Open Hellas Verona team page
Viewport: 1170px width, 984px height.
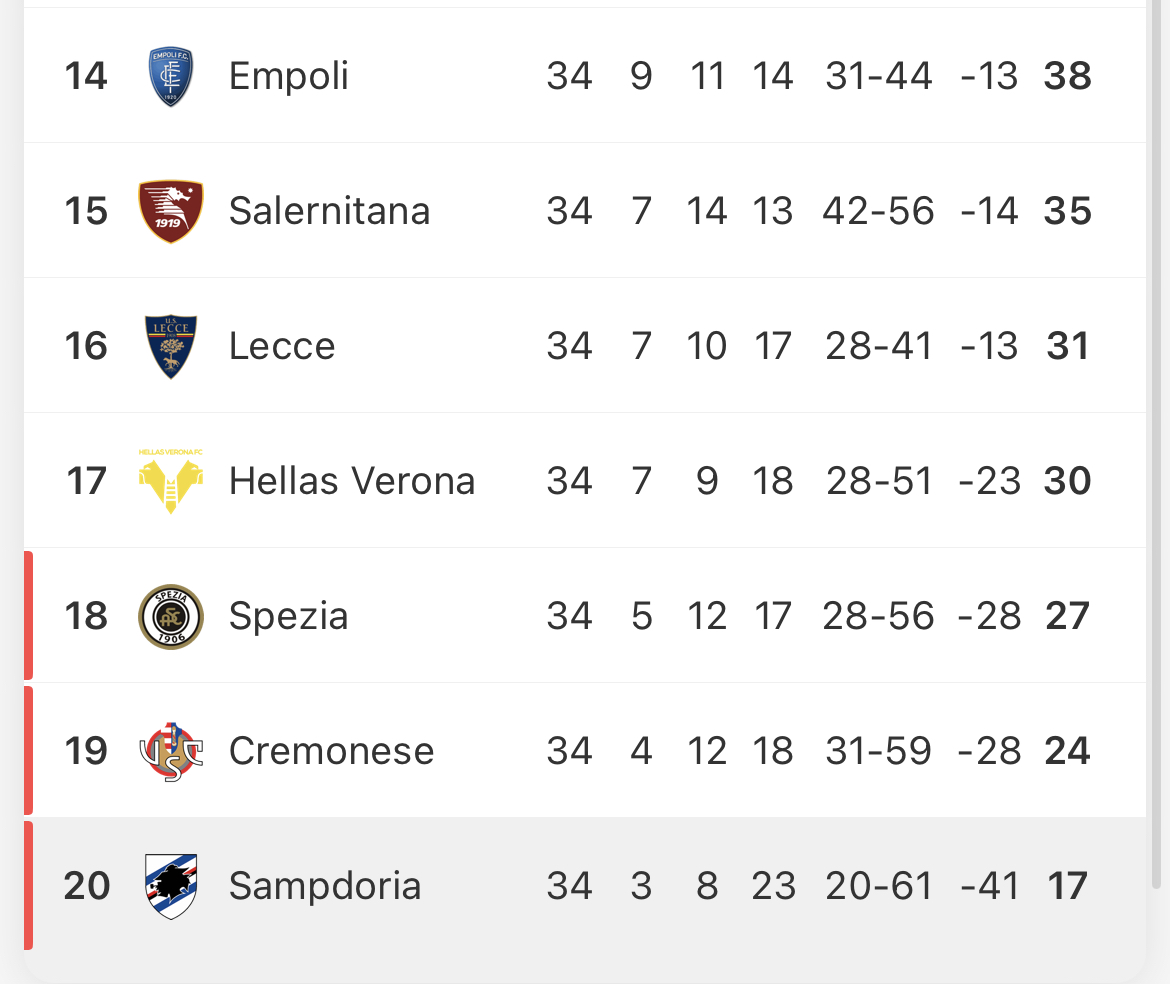[x=352, y=481]
